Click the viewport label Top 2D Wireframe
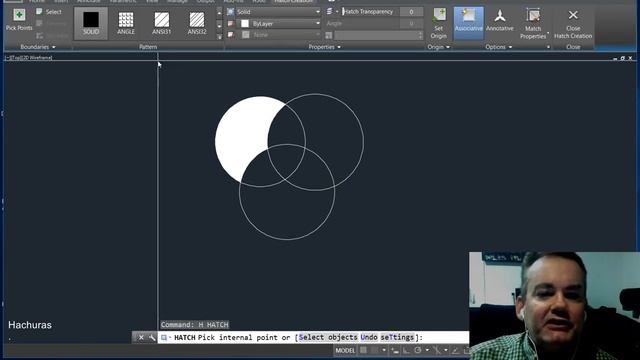The width and height of the screenshot is (640, 360). [x=29, y=58]
